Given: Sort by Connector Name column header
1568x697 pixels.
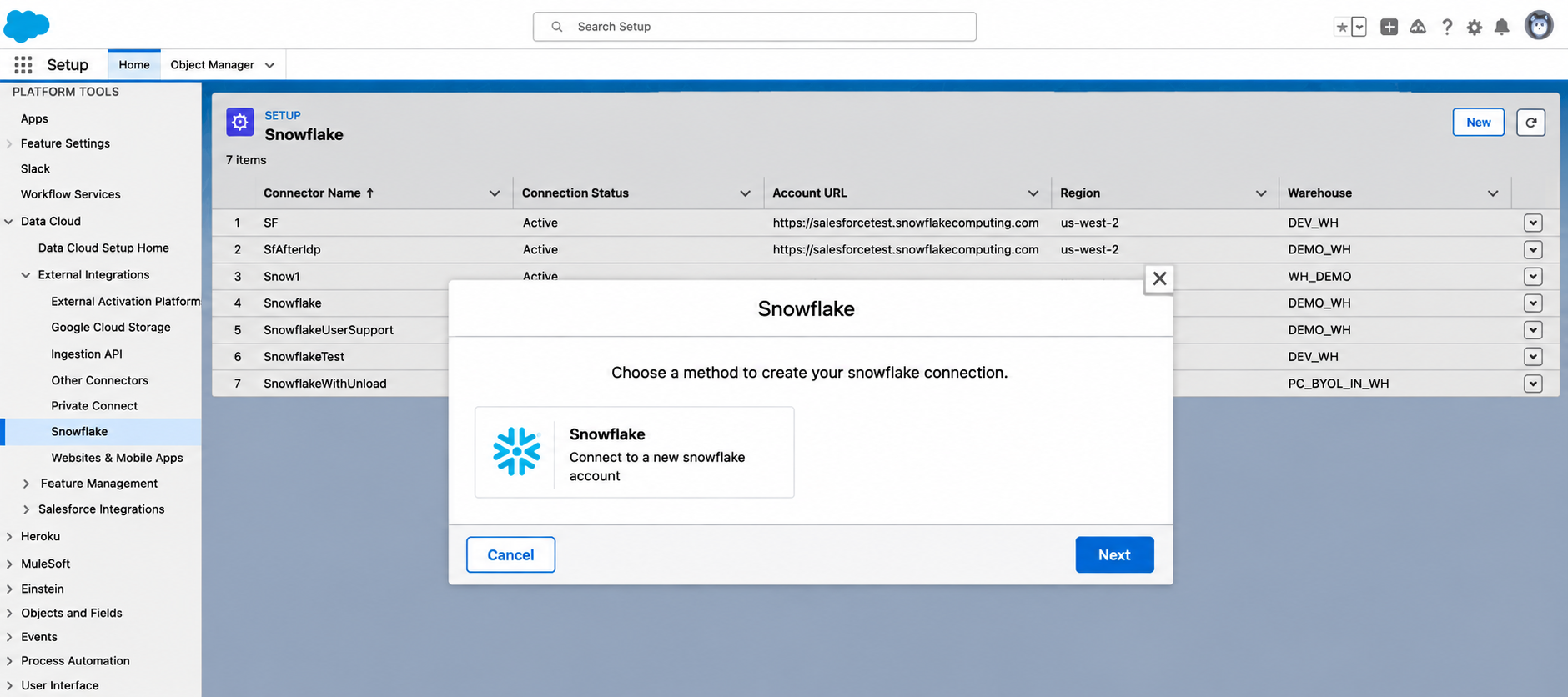Looking at the screenshot, I should (x=319, y=193).
